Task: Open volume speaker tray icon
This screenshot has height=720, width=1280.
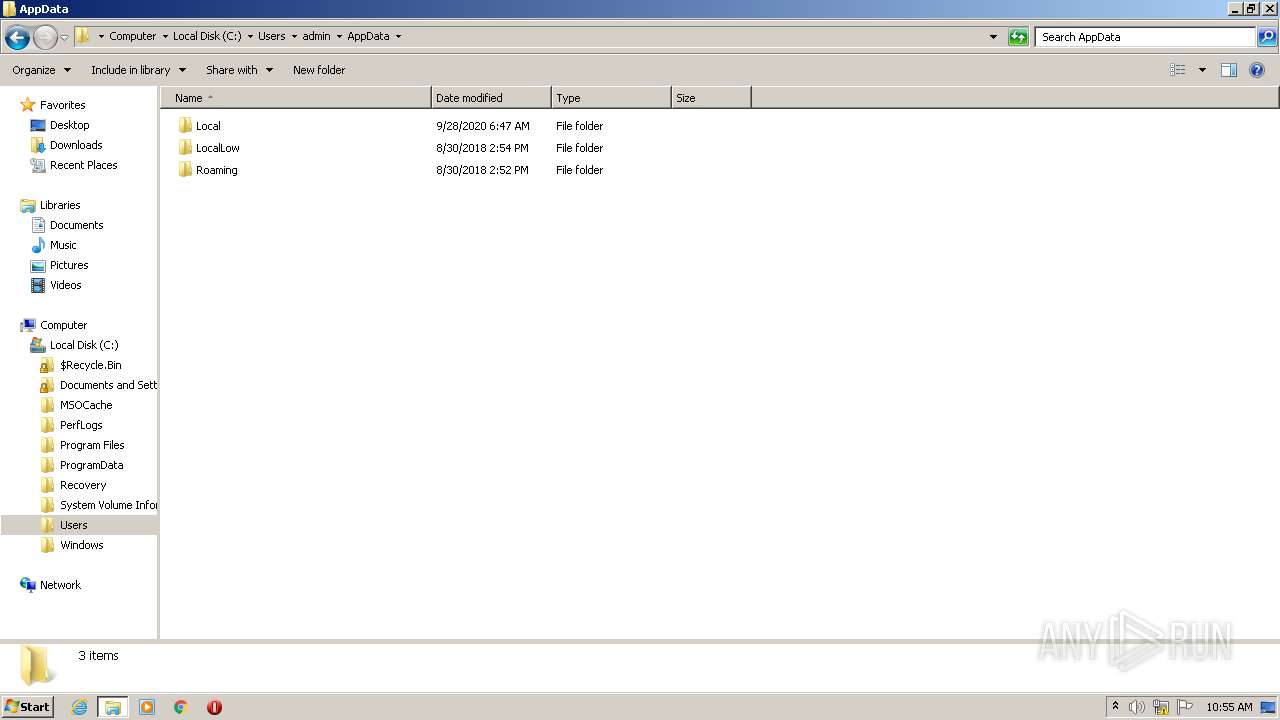Action: pyautogui.click(x=1137, y=707)
